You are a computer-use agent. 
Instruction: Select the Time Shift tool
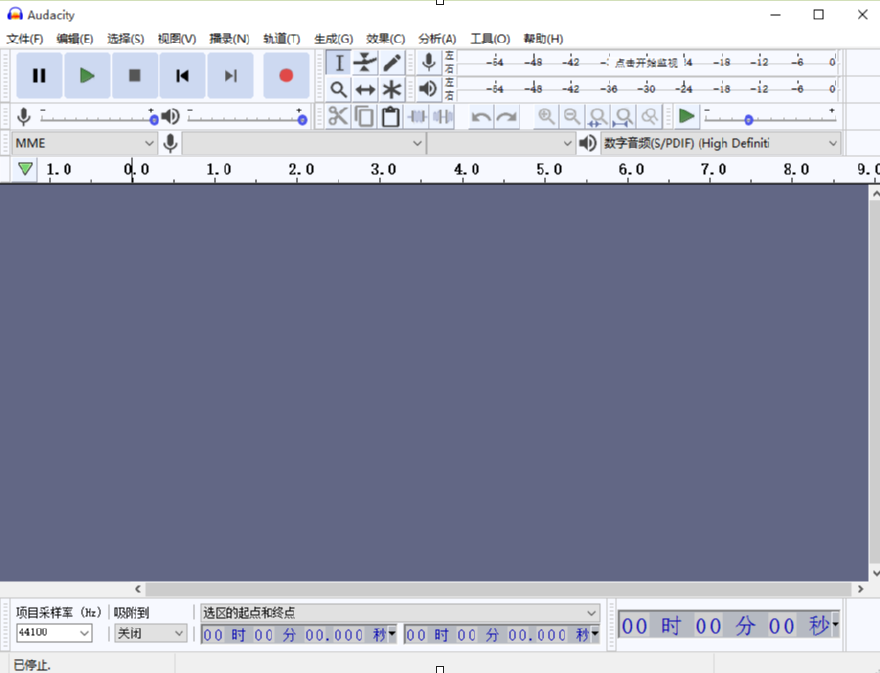coord(365,89)
